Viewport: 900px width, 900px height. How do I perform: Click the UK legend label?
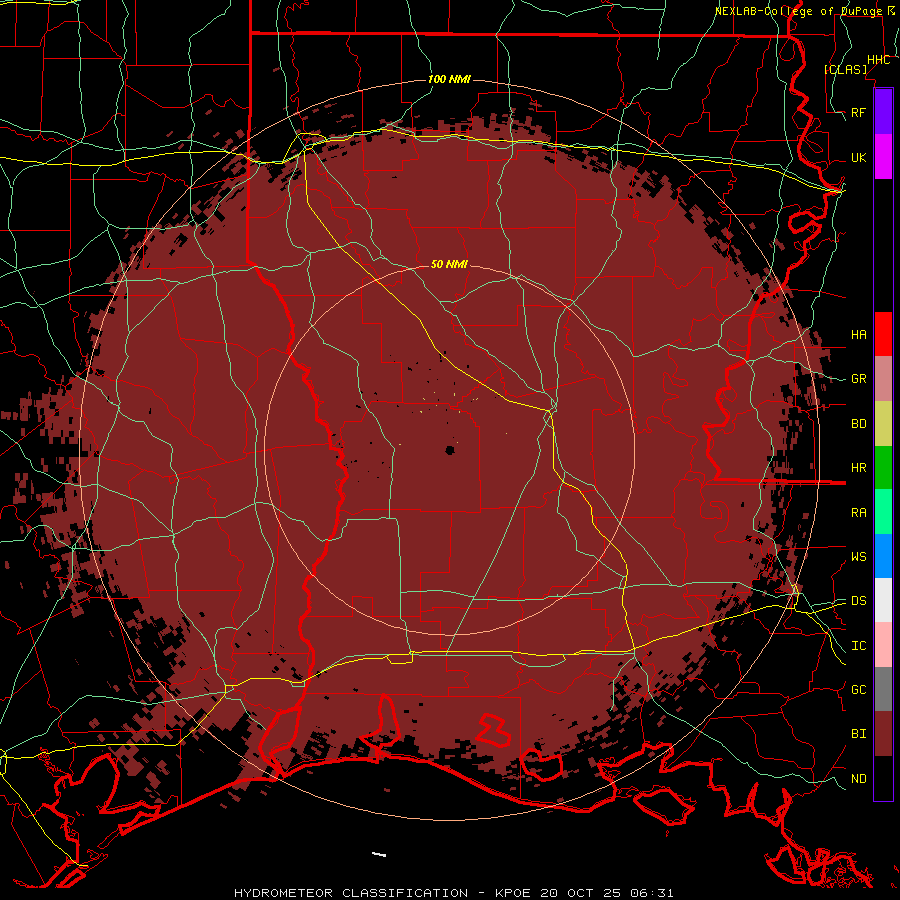pyautogui.click(x=859, y=157)
